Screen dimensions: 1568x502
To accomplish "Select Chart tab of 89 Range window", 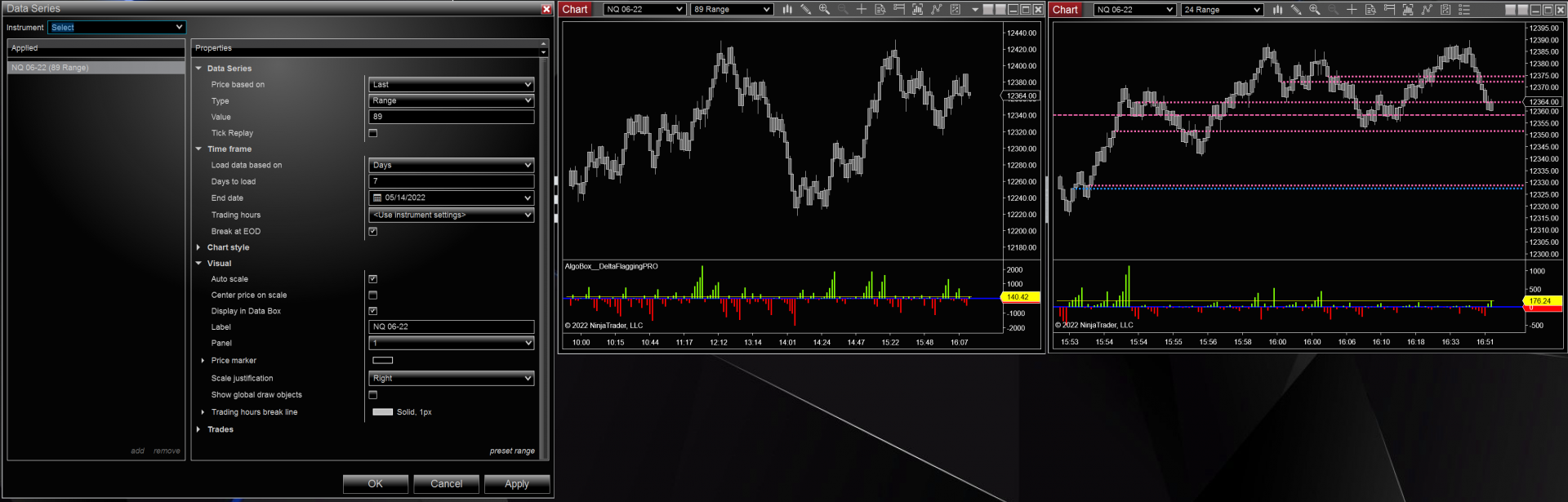I will (x=575, y=9).
